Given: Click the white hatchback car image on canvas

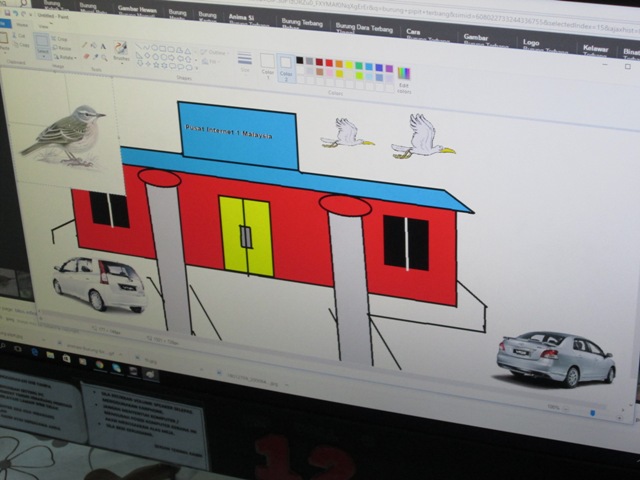Looking at the screenshot, I should 100,283.
